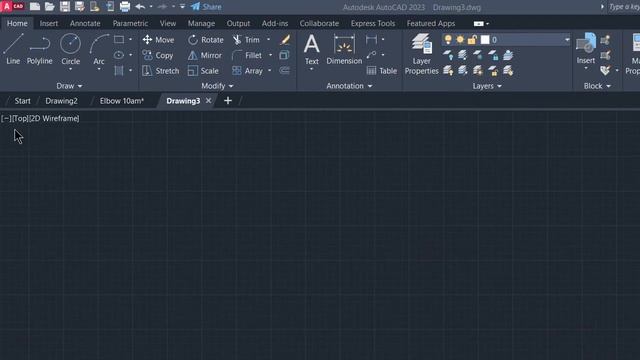
Task: Activate the Copy command
Action: point(158,55)
